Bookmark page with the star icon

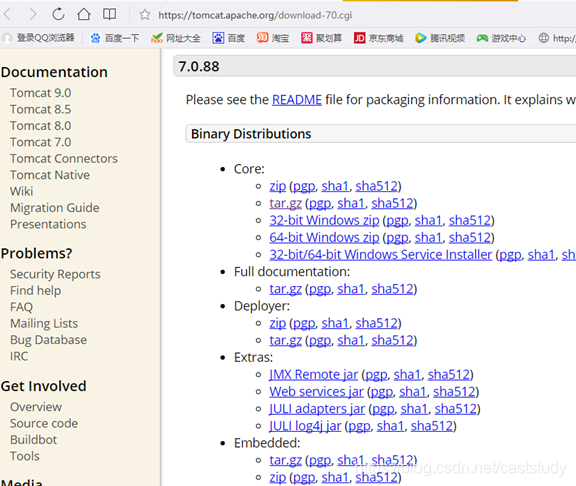pyautogui.click(x=144, y=15)
